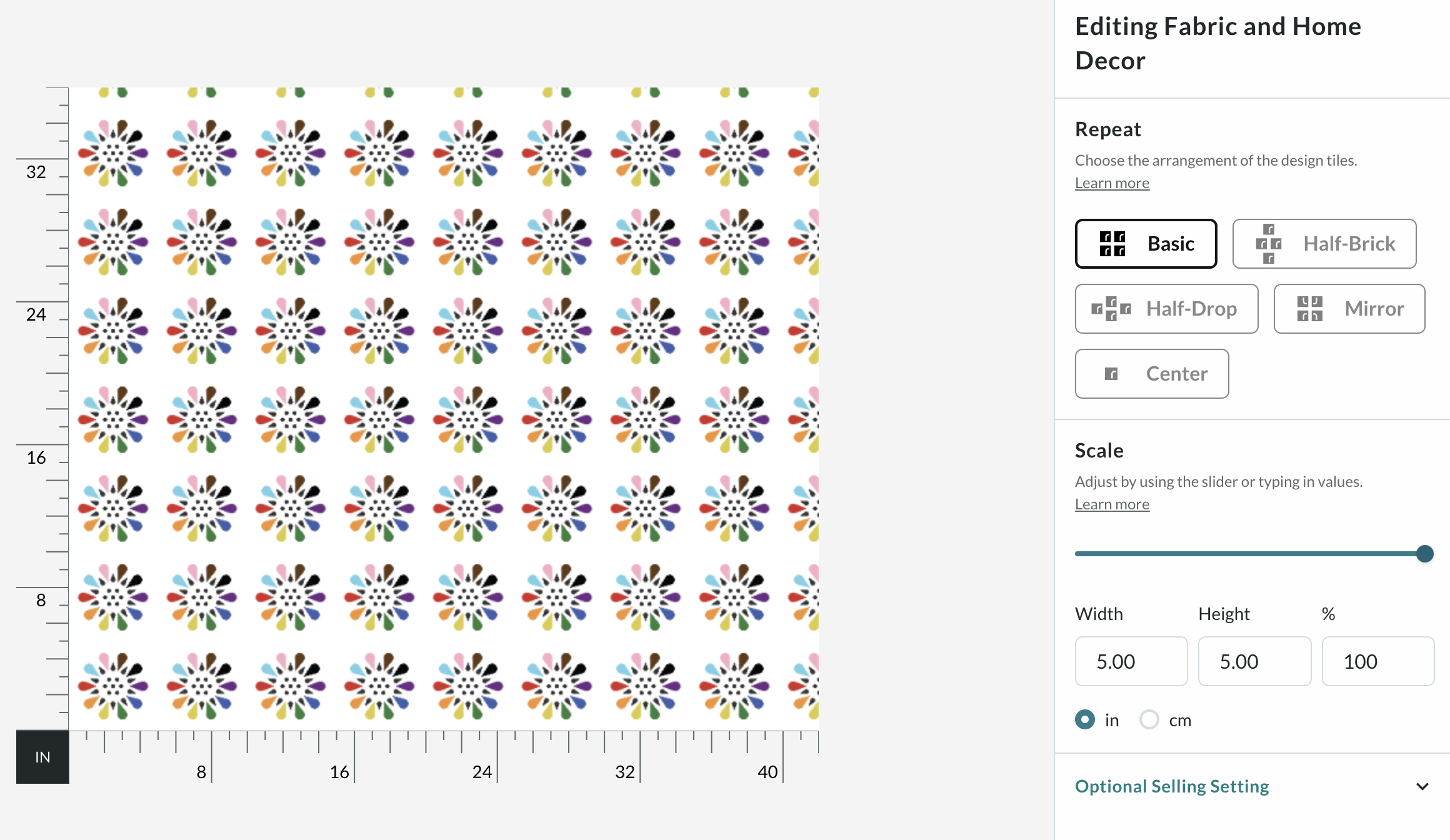Viewport: 1450px width, 840px height.
Task: Click the Height input field
Action: pos(1254,661)
